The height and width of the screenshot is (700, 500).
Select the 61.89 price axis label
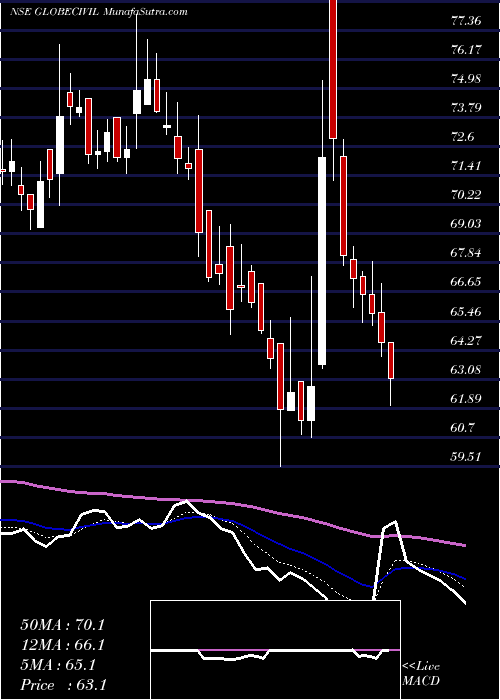pyautogui.click(x=466, y=399)
